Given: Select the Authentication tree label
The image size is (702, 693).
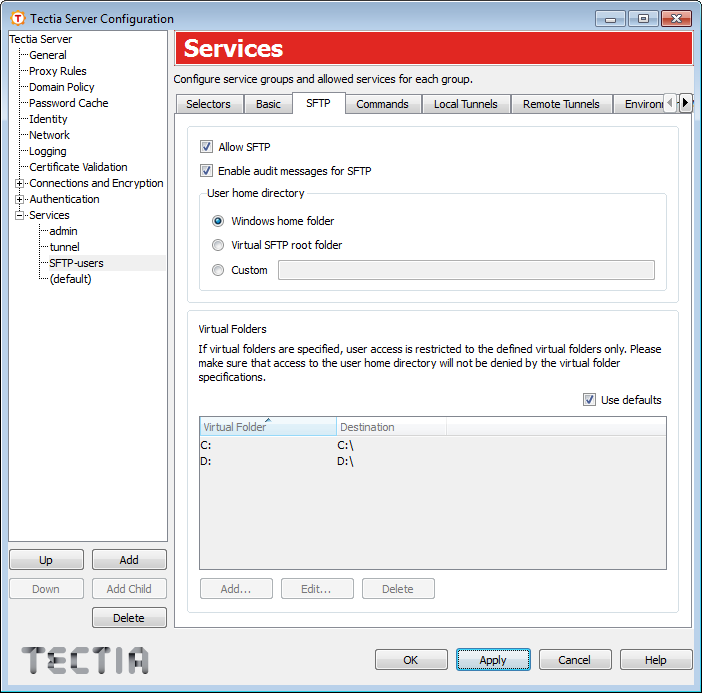Looking at the screenshot, I should (64, 199).
